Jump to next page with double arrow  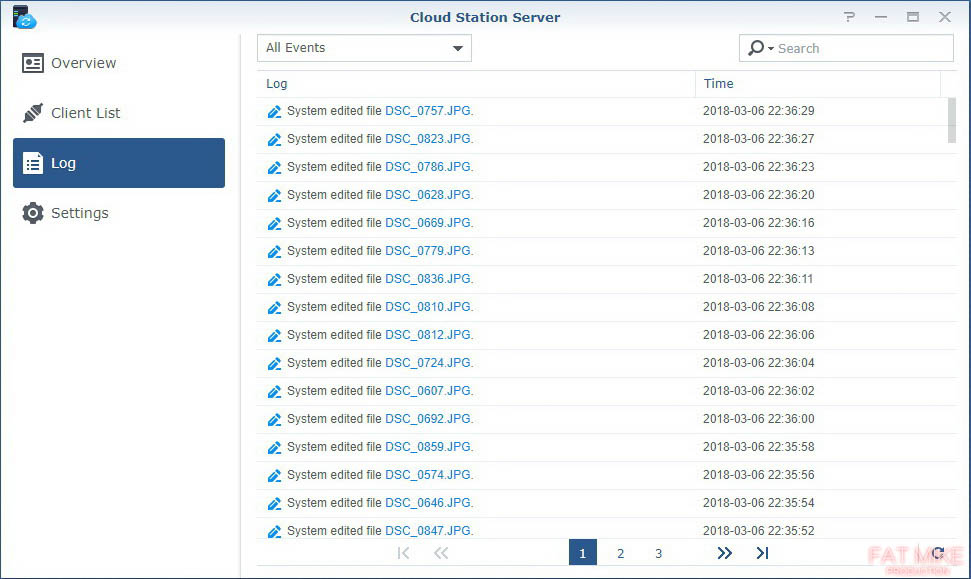point(725,553)
